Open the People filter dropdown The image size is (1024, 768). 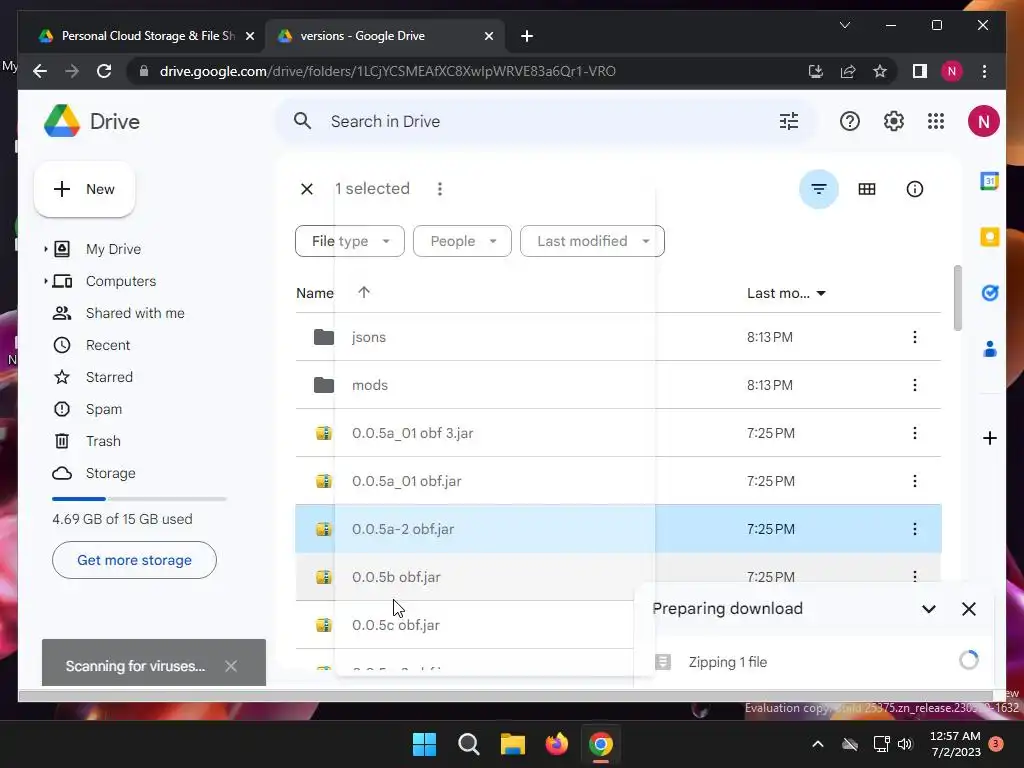click(462, 241)
